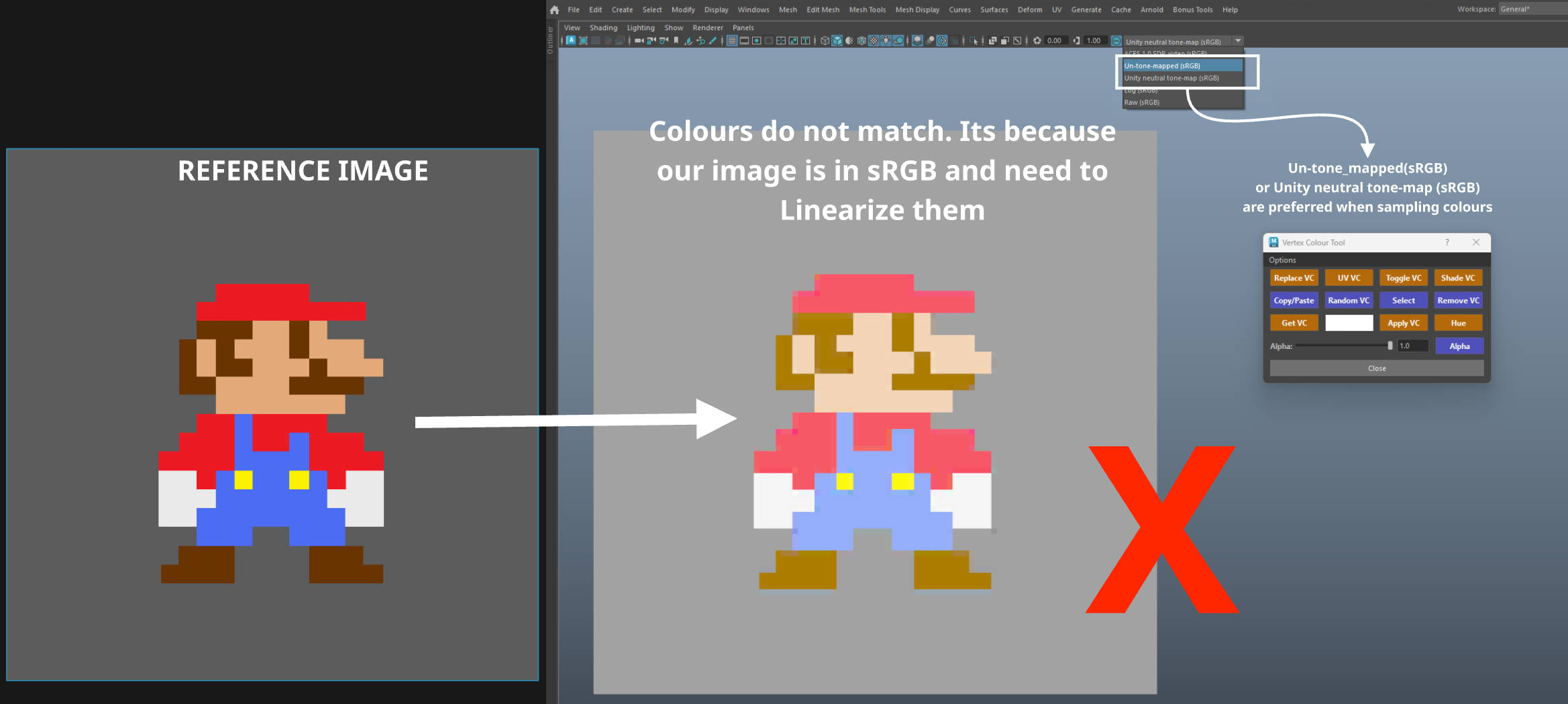Click the Apply VC button

pos(1404,323)
